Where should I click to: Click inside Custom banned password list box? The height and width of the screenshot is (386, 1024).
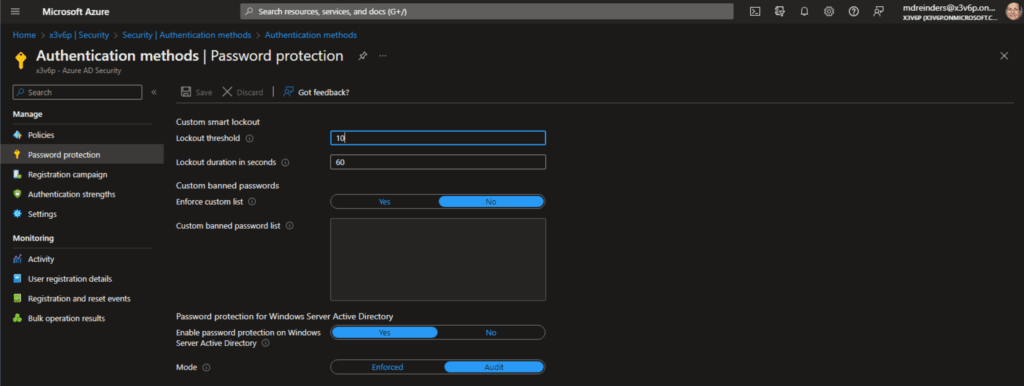click(x=438, y=259)
